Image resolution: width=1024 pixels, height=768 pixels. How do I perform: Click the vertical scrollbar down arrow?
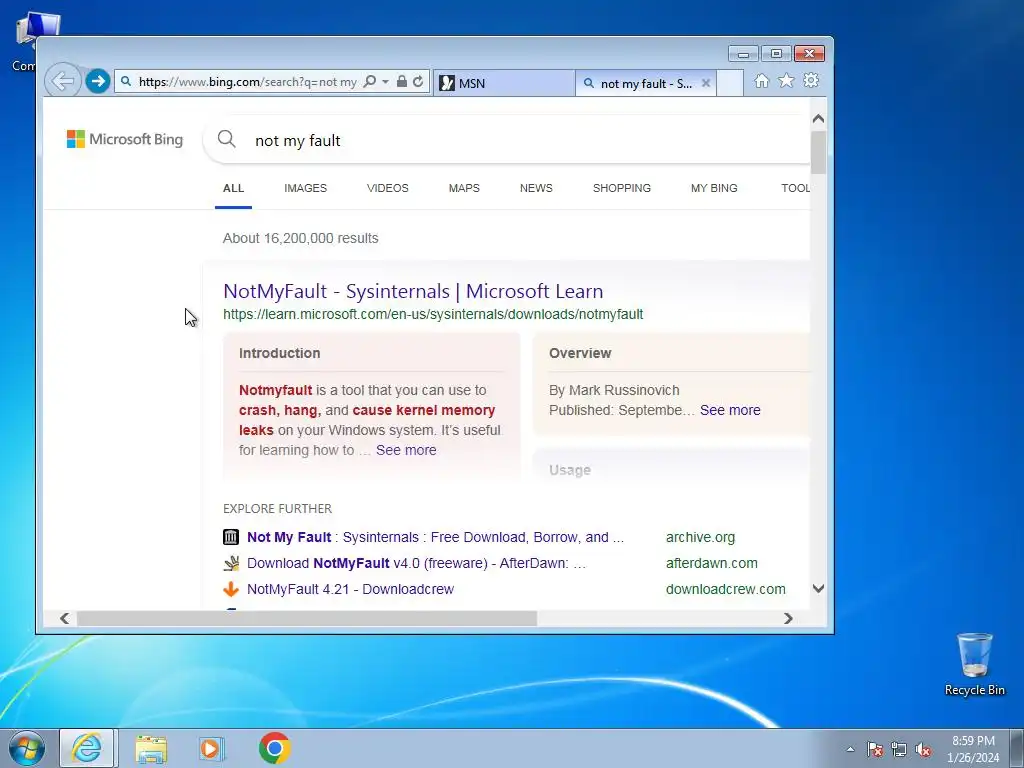[x=818, y=588]
